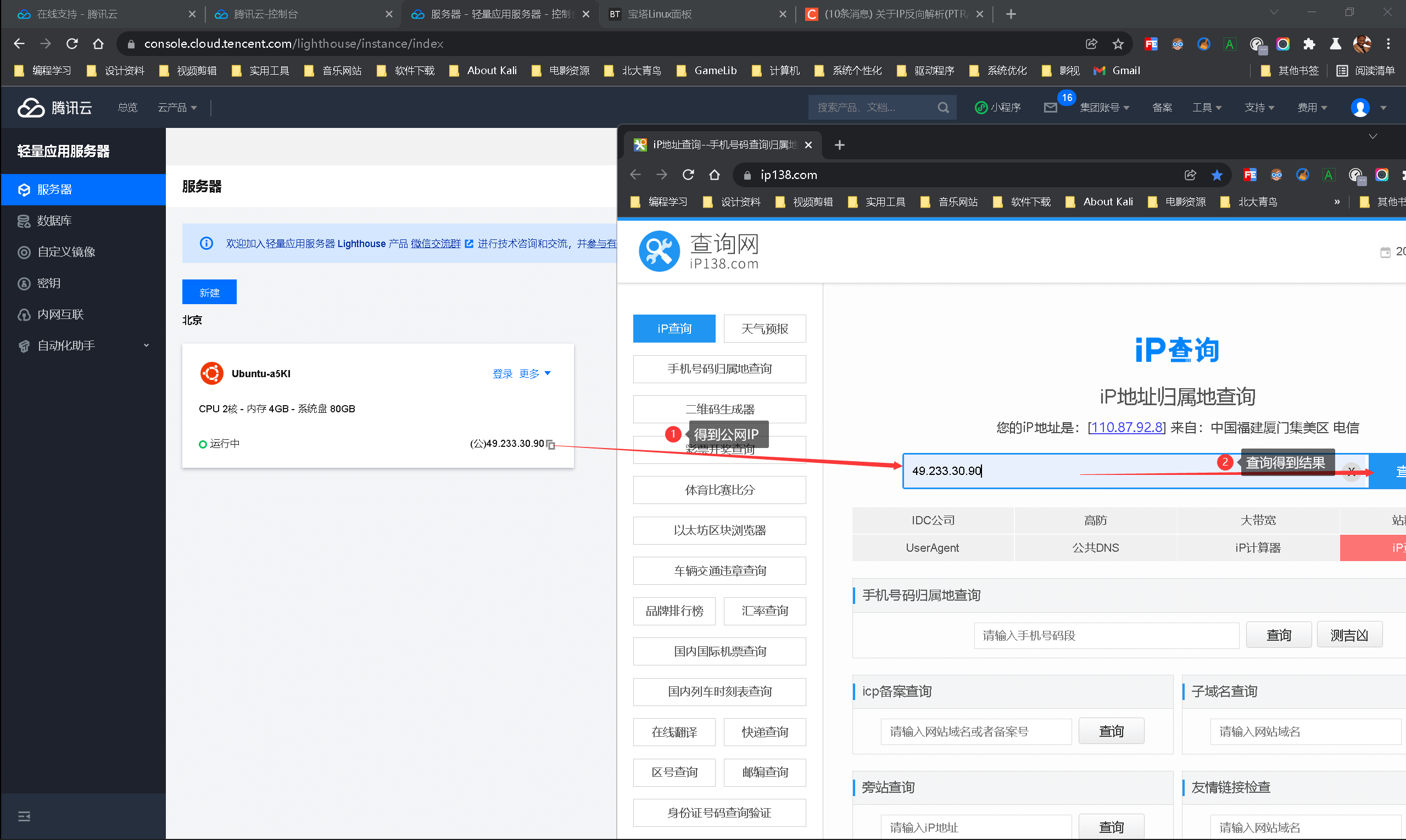1406x840 pixels.
Task: Click the info icon in welcome banner
Action: click(x=206, y=243)
